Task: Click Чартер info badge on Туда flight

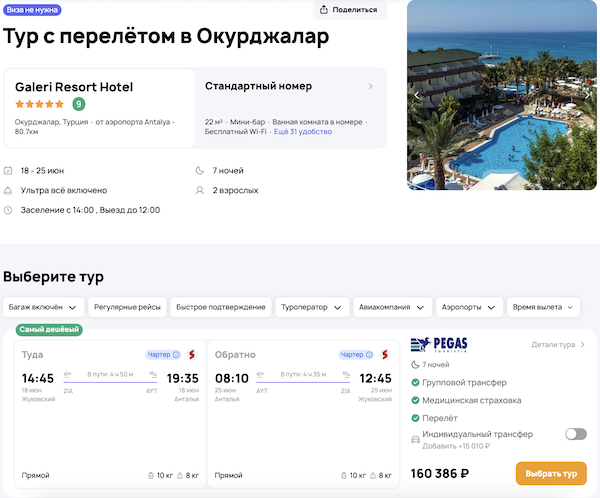Action: coord(163,354)
